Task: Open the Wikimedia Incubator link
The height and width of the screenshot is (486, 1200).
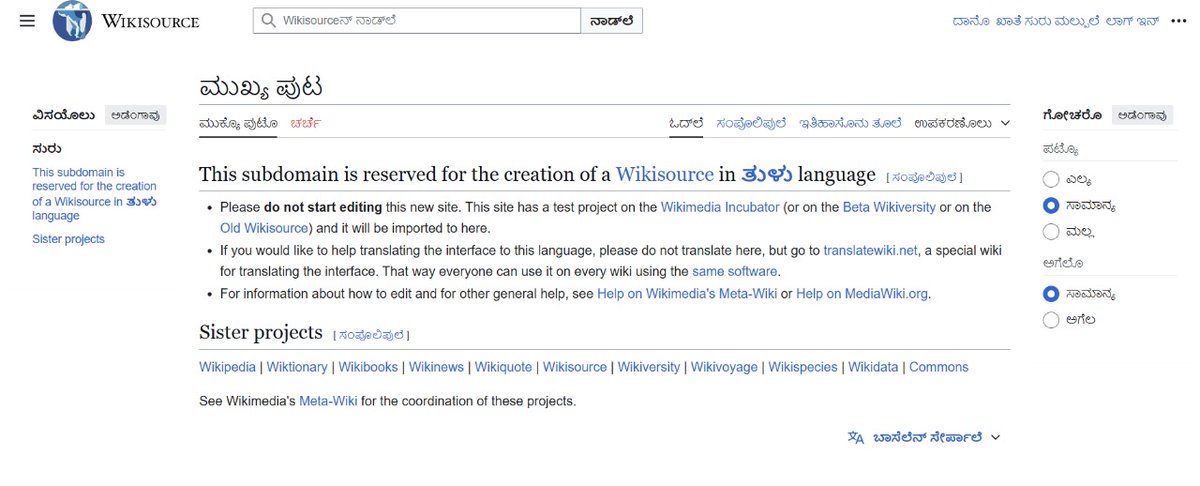Action: coord(720,207)
